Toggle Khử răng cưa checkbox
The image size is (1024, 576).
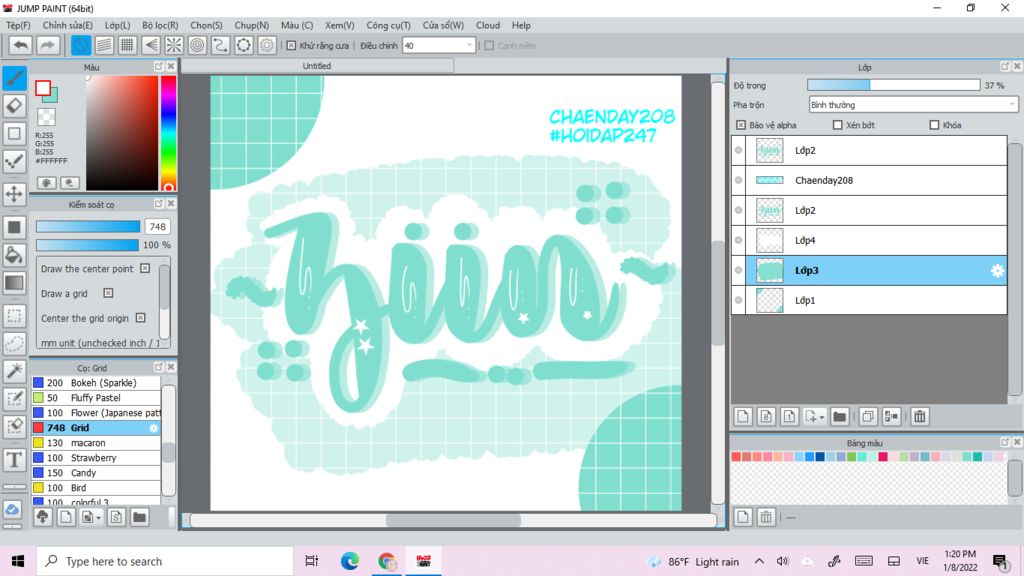(x=291, y=46)
